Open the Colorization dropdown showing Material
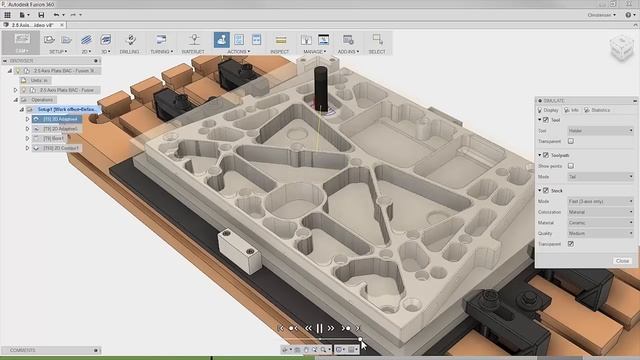 600,212
